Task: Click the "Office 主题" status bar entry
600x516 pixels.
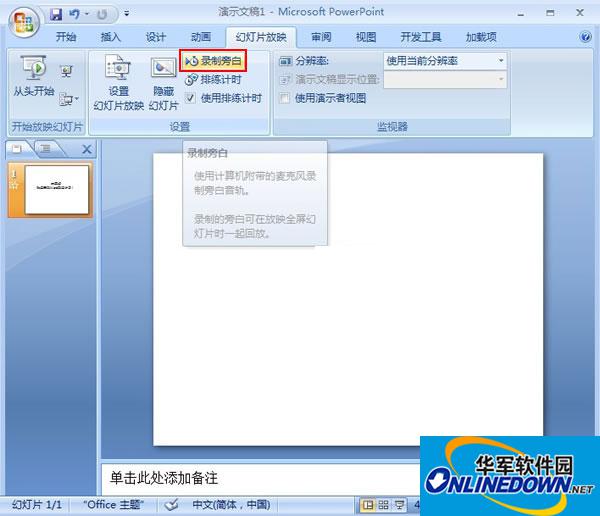Action: (113, 505)
